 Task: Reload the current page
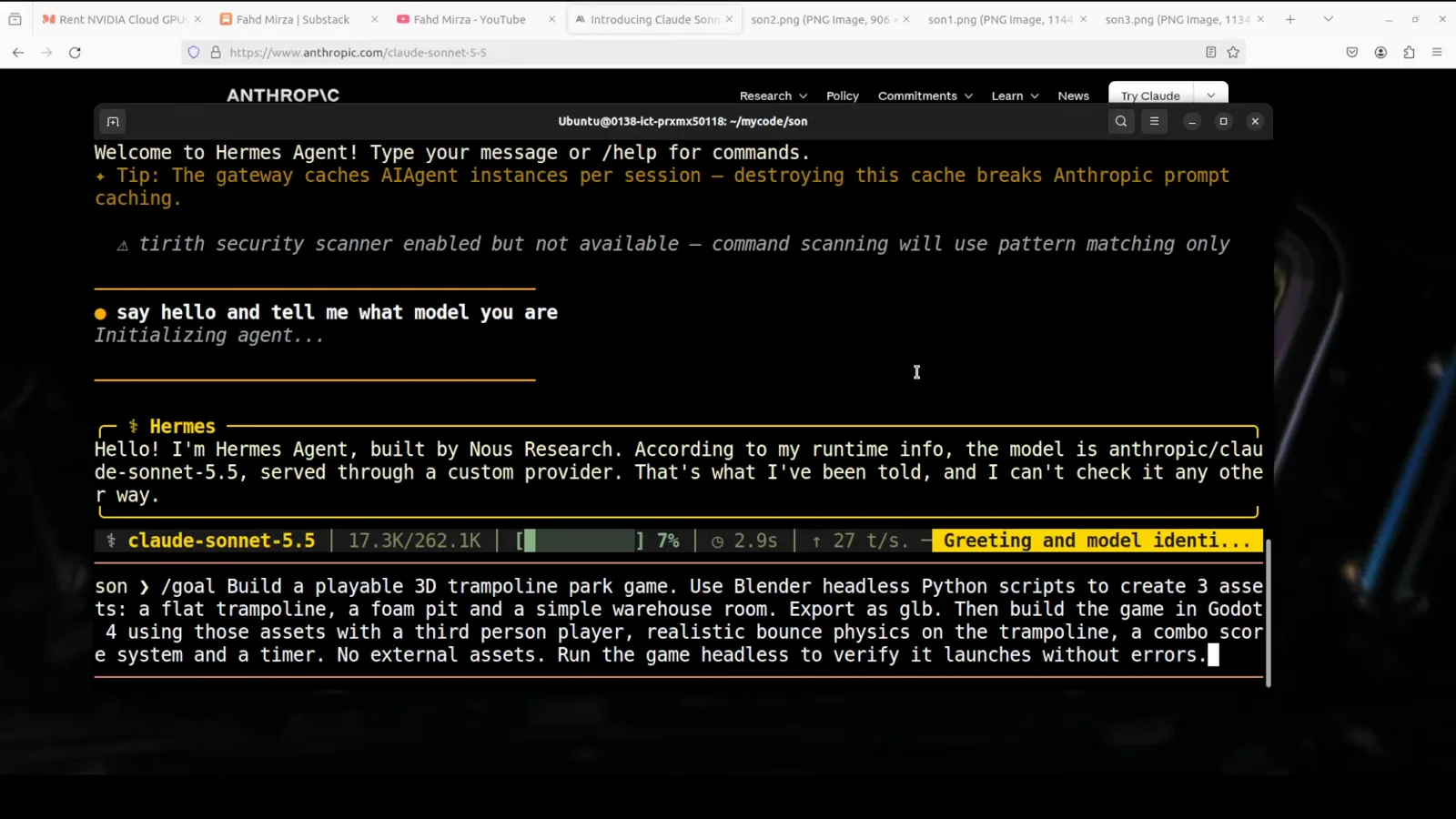click(76, 53)
